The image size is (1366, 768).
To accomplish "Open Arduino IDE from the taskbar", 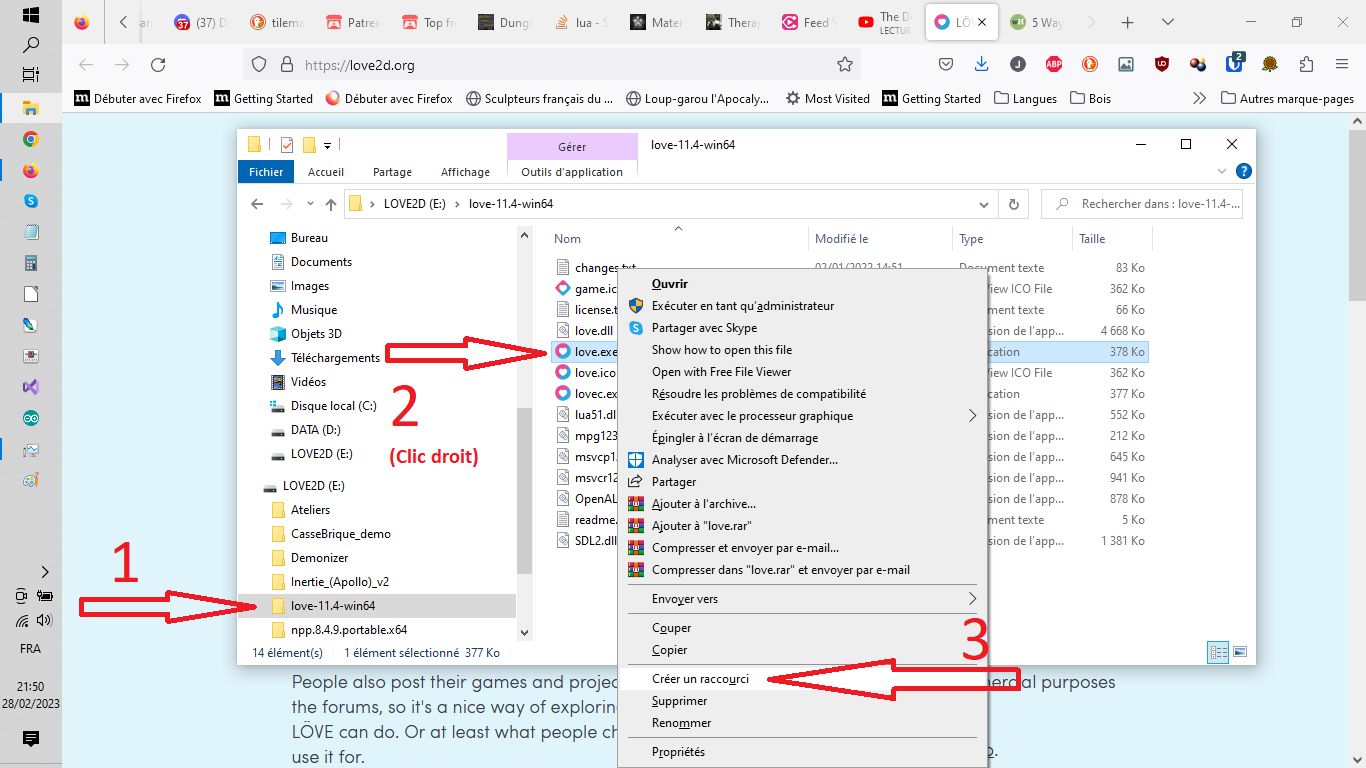I will [x=30, y=418].
